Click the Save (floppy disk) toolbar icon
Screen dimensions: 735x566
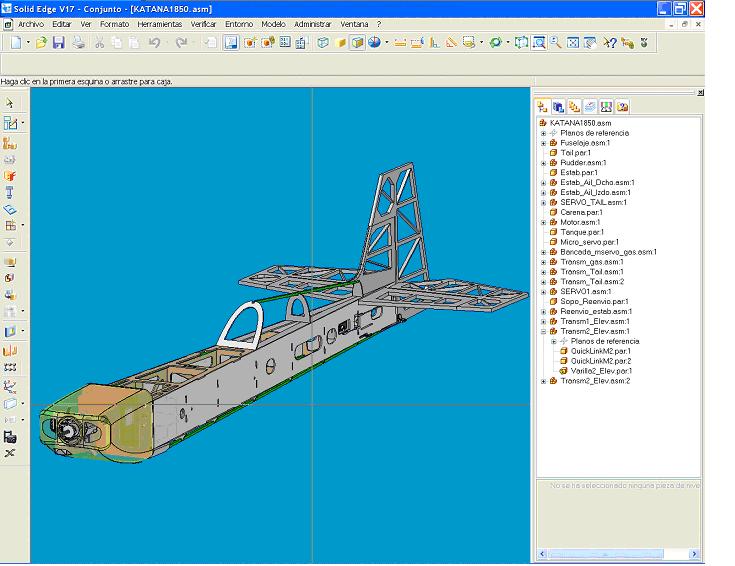click(x=58, y=43)
